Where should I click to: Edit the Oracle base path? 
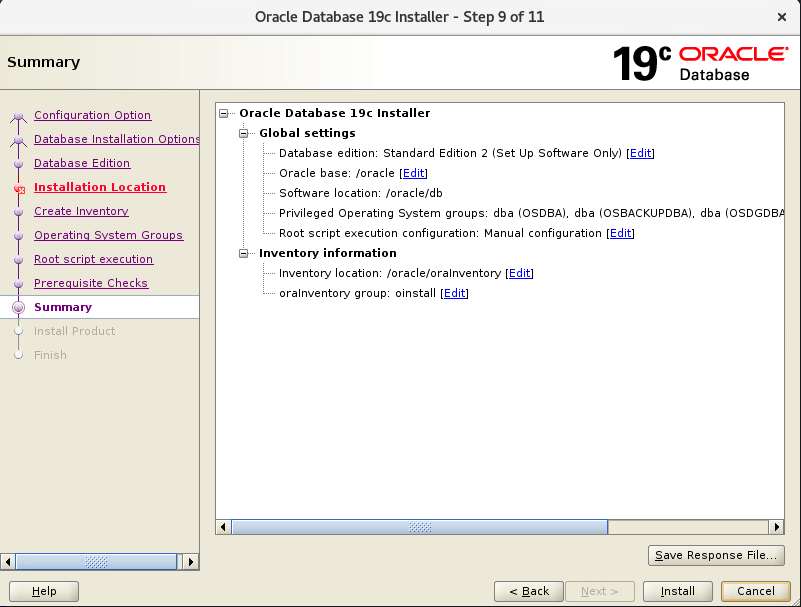tap(413, 173)
